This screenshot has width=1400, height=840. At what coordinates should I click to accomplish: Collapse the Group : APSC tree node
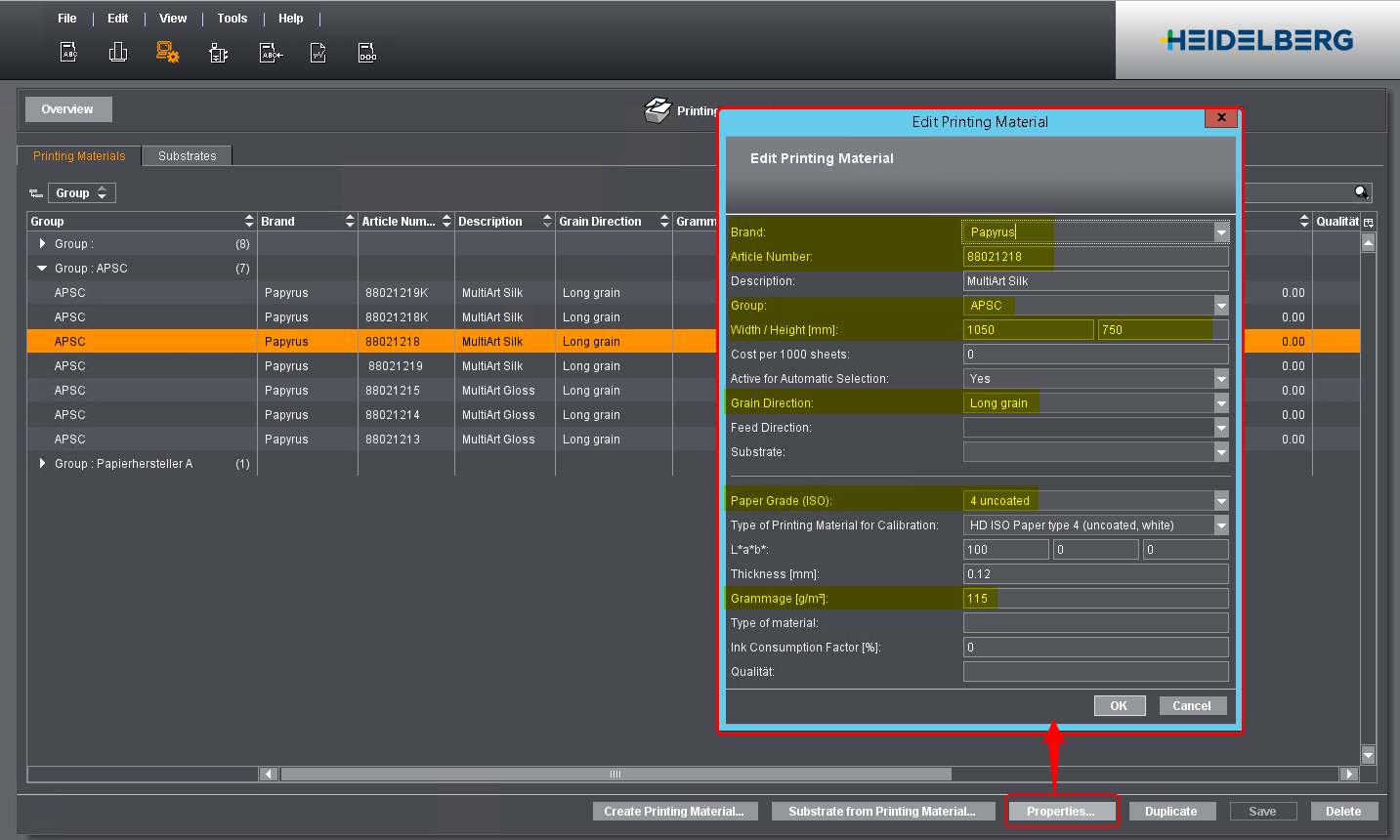pyautogui.click(x=42, y=268)
